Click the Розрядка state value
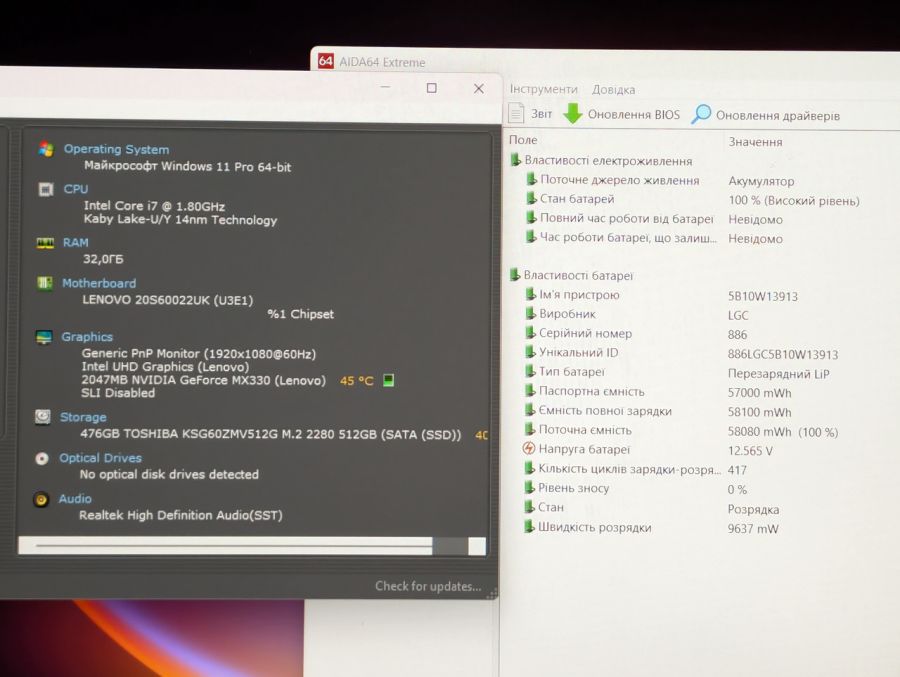This screenshot has height=677, width=900. [753, 510]
